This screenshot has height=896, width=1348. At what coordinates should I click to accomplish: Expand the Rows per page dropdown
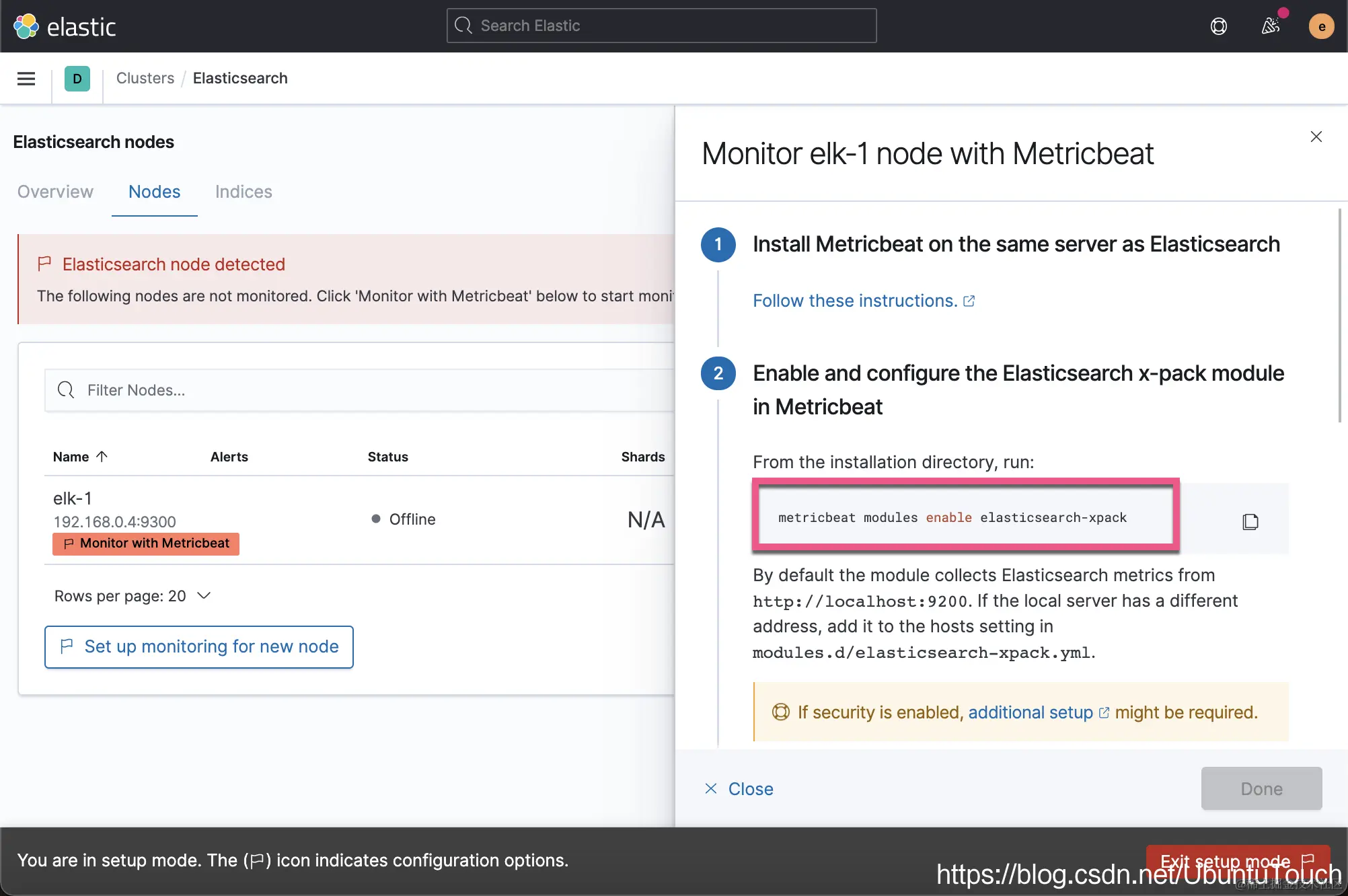(133, 596)
